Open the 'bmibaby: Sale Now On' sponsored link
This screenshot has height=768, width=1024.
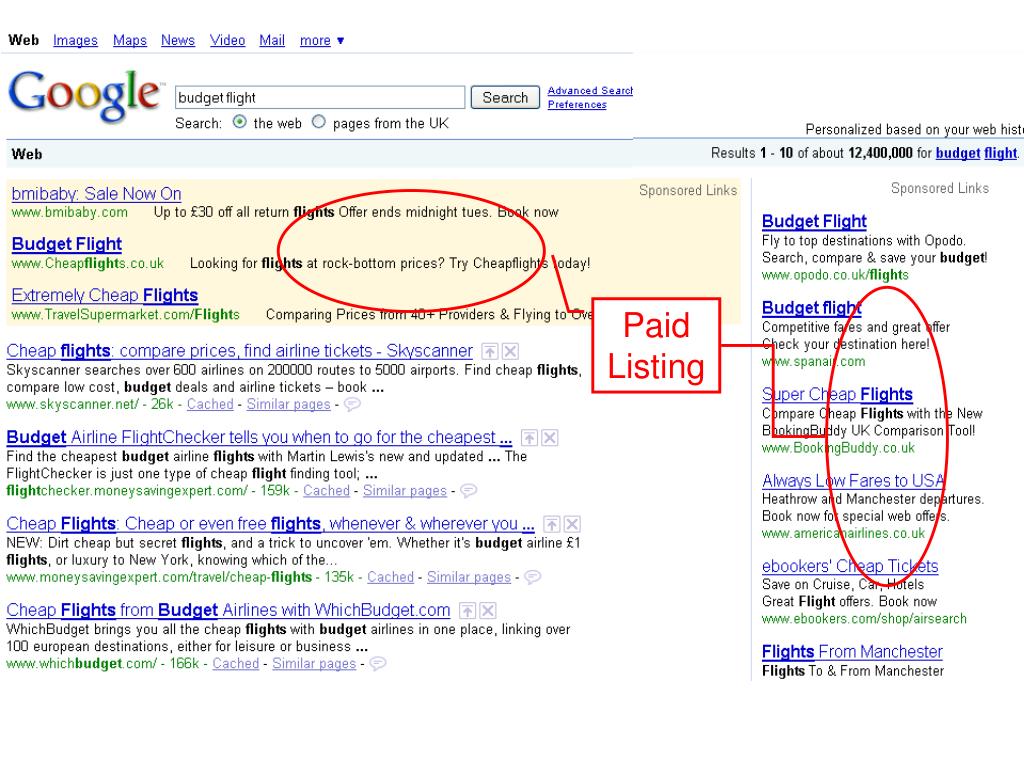coord(96,194)
